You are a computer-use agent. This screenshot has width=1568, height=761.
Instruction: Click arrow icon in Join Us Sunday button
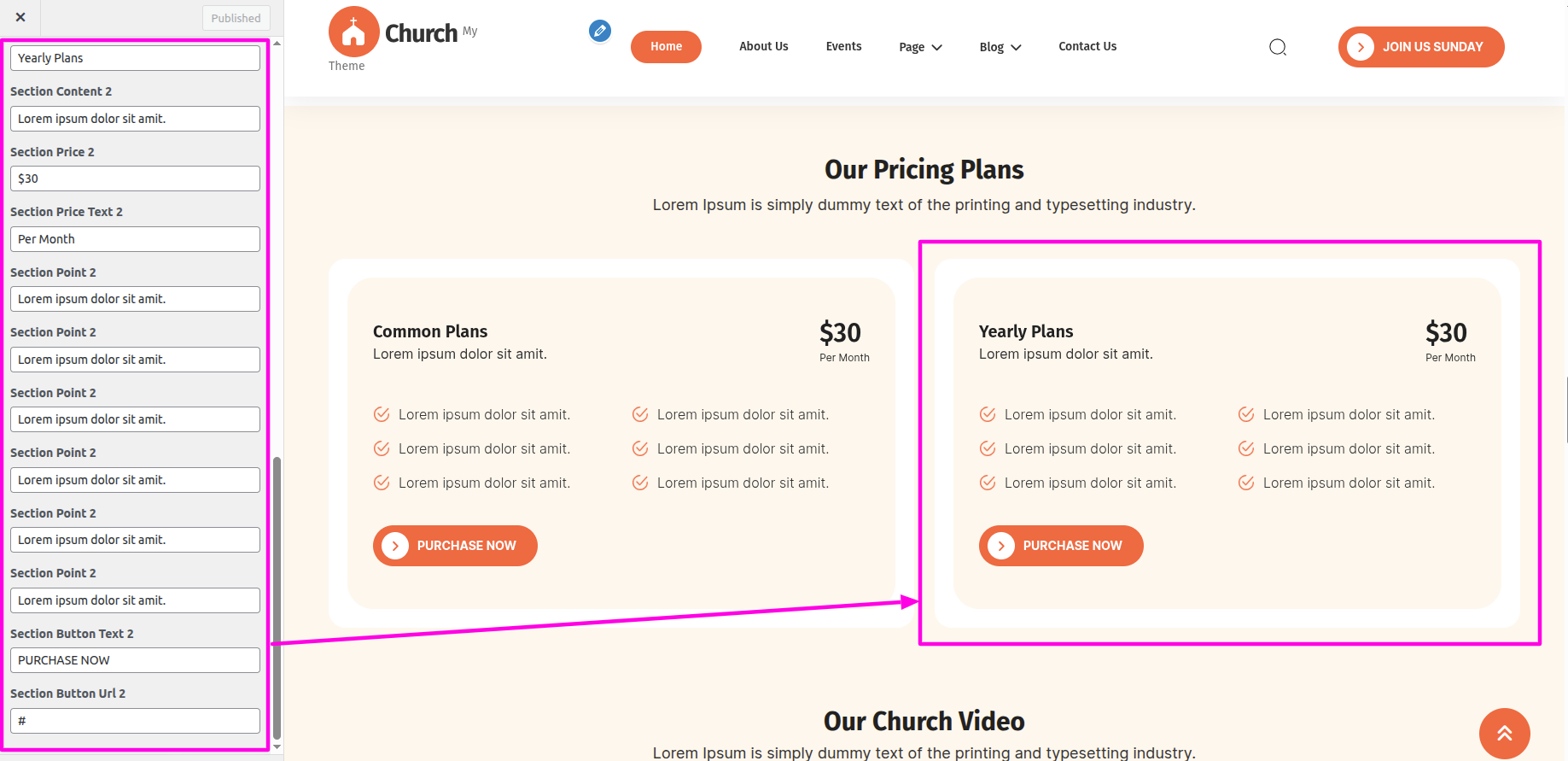[1361, 47]
